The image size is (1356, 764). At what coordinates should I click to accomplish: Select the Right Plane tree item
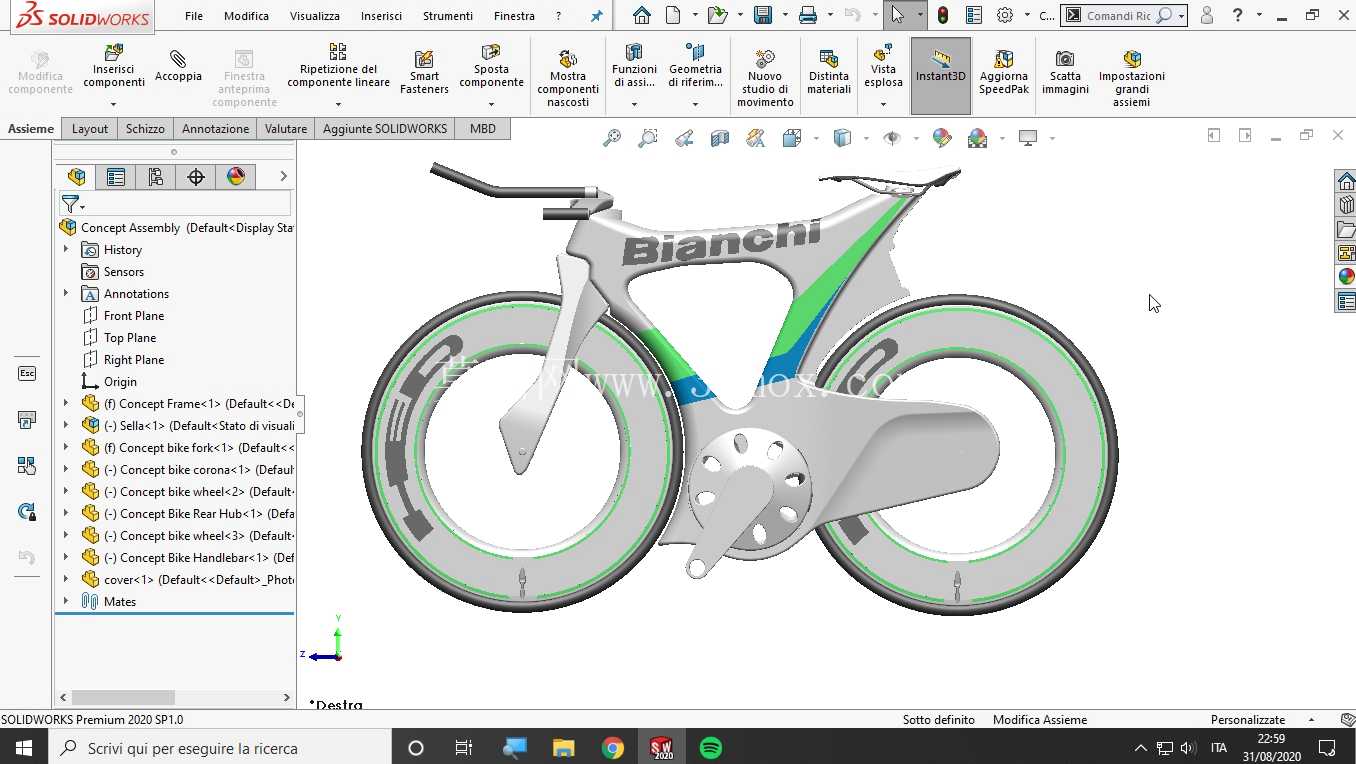134,360
